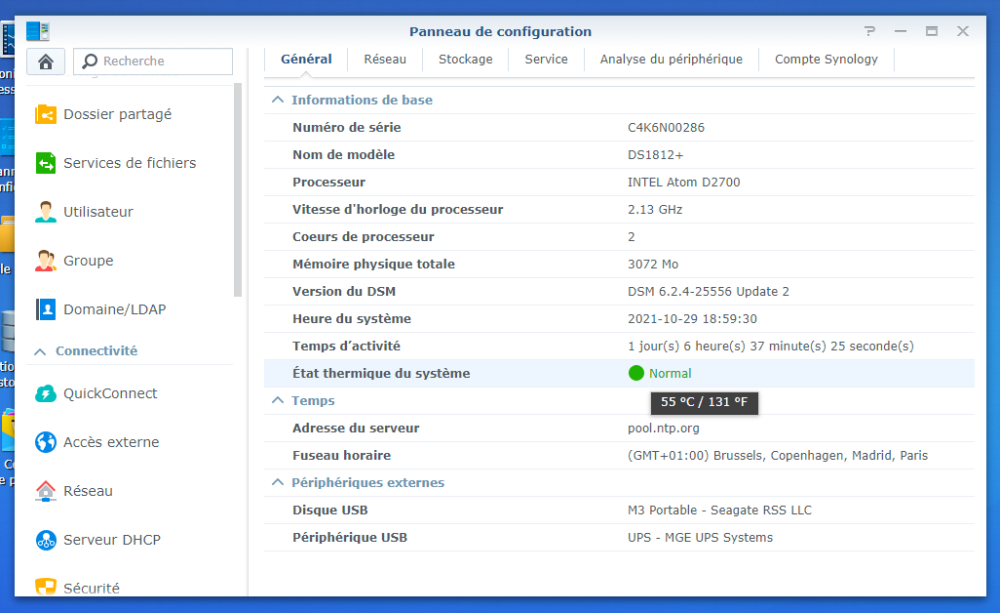
Task: Click the system time 2021-10-29 18:59:30
Action: tap(692, 319)
